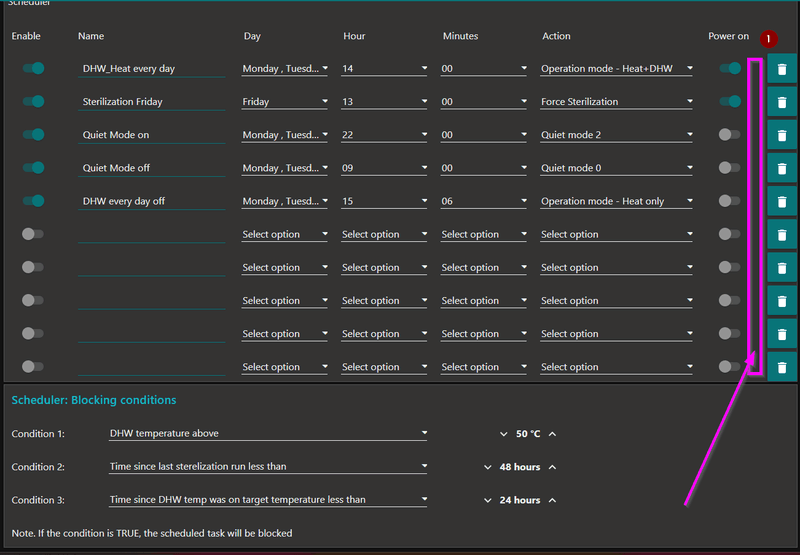
Task: Click trash icon for Sterilization Friday row
Action: [x=782, y=102]
